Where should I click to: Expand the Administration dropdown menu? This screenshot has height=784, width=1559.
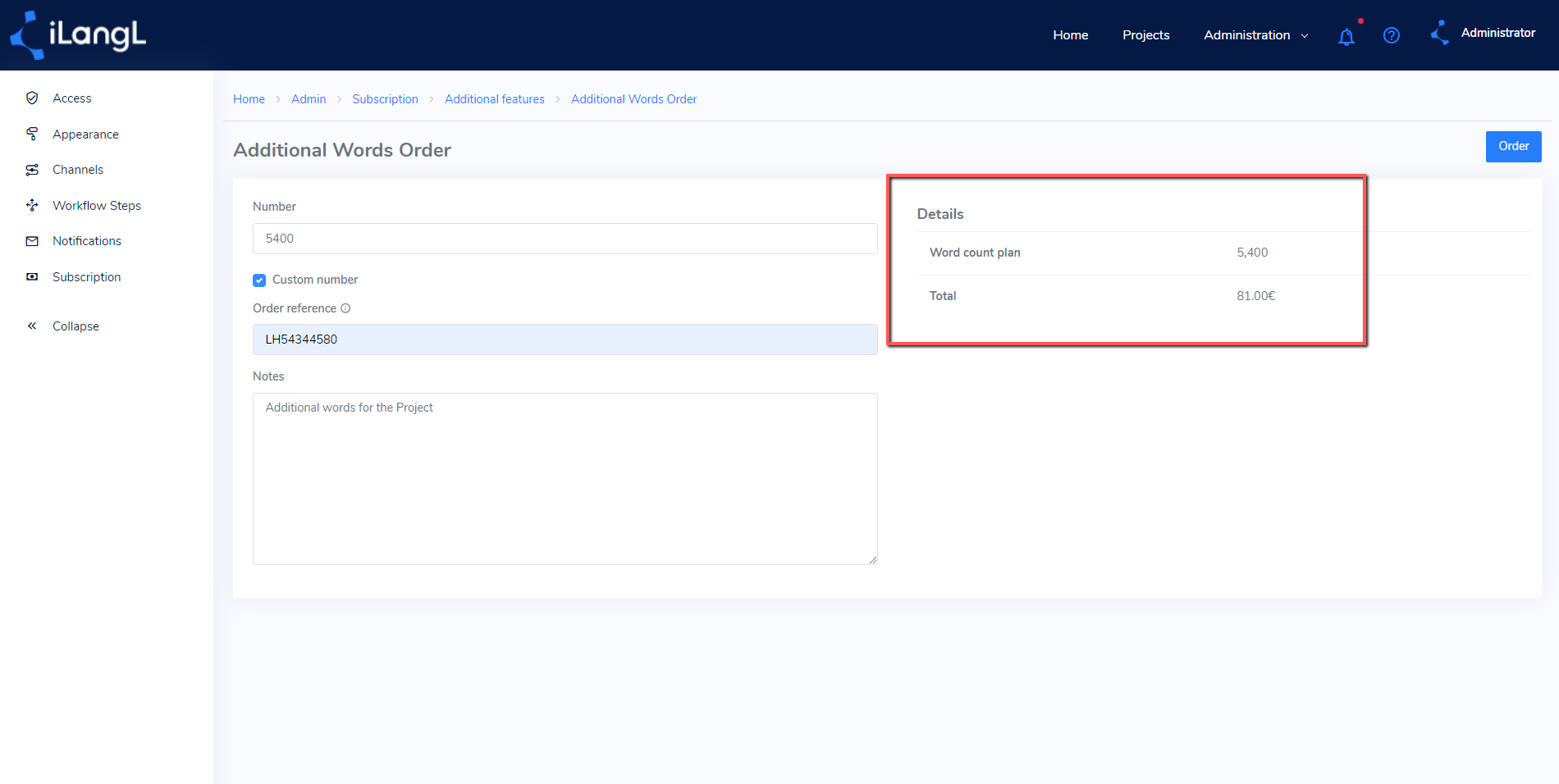click(x=1255, y=35)
